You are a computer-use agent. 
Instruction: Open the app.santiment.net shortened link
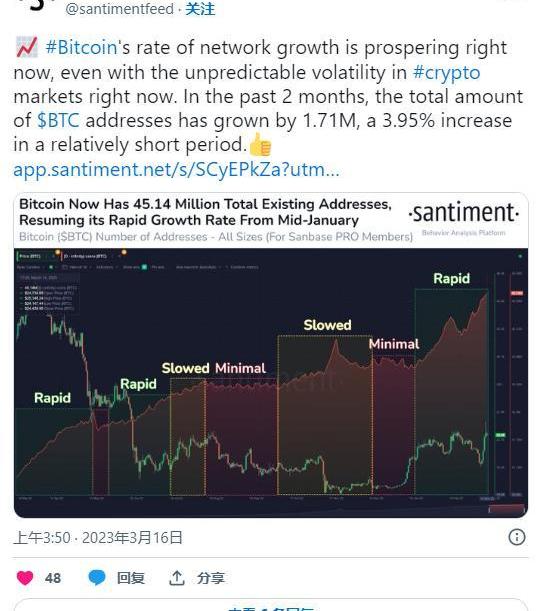176,169
